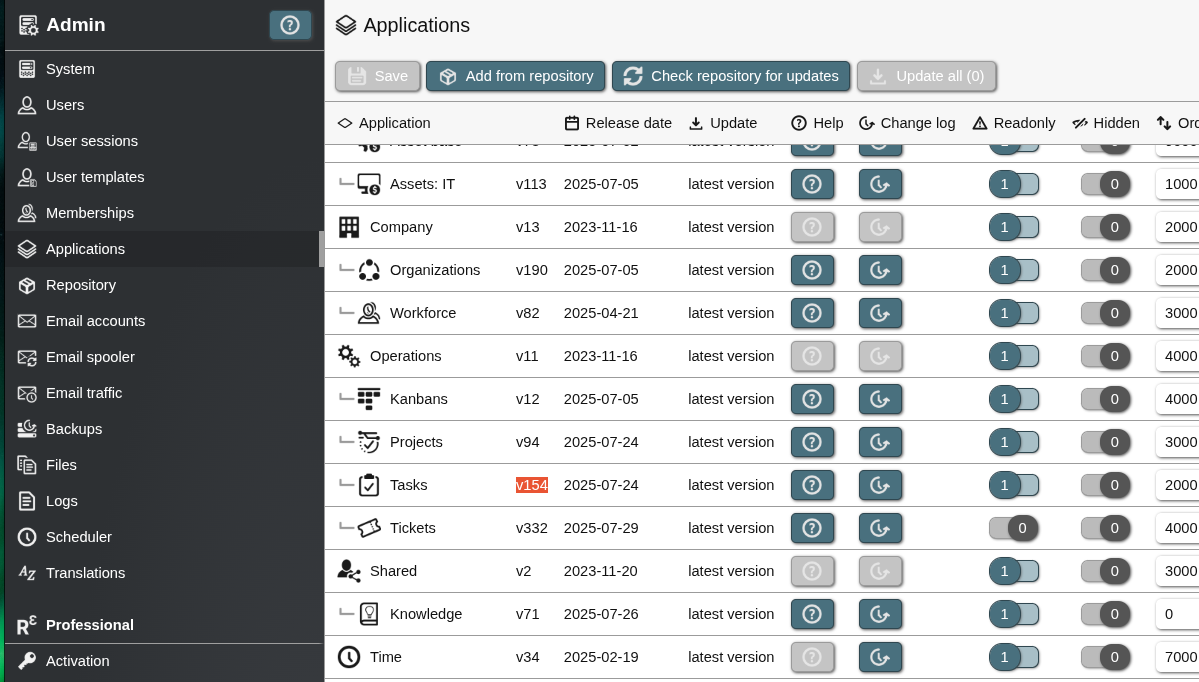Disable Readonly for Assets: IT

click(1013, 184)
